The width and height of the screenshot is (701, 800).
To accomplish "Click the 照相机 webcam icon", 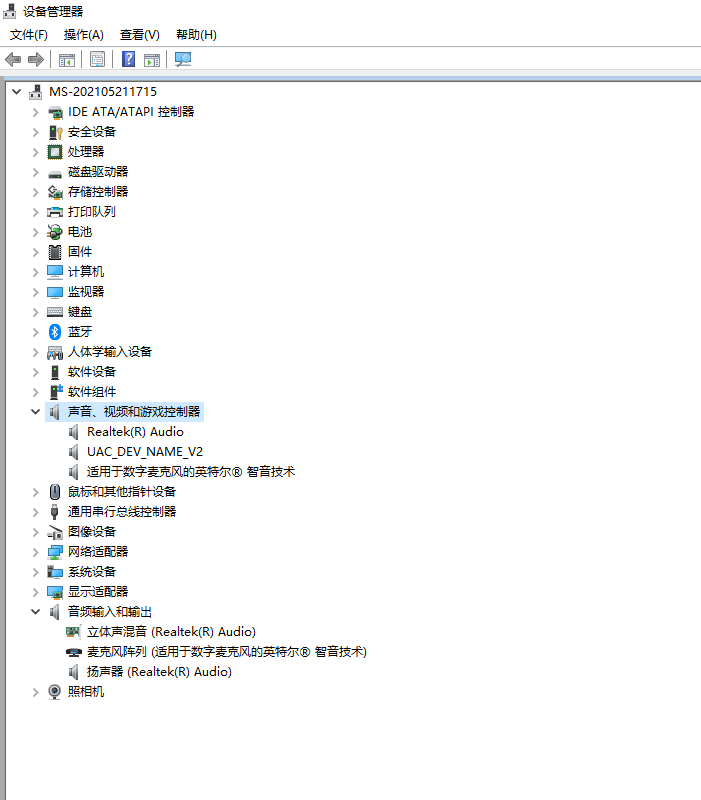I will pos(55,692).
